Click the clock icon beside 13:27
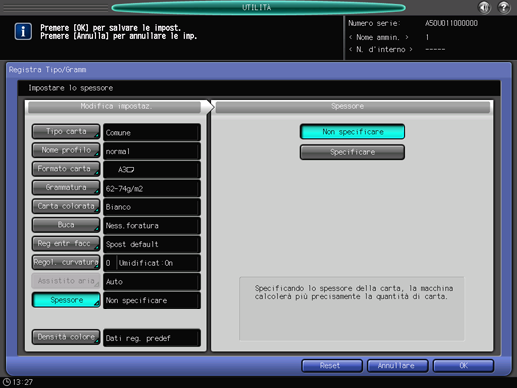Image resolution: width=517 pixels, height=388 pixels. click(6, 382)
